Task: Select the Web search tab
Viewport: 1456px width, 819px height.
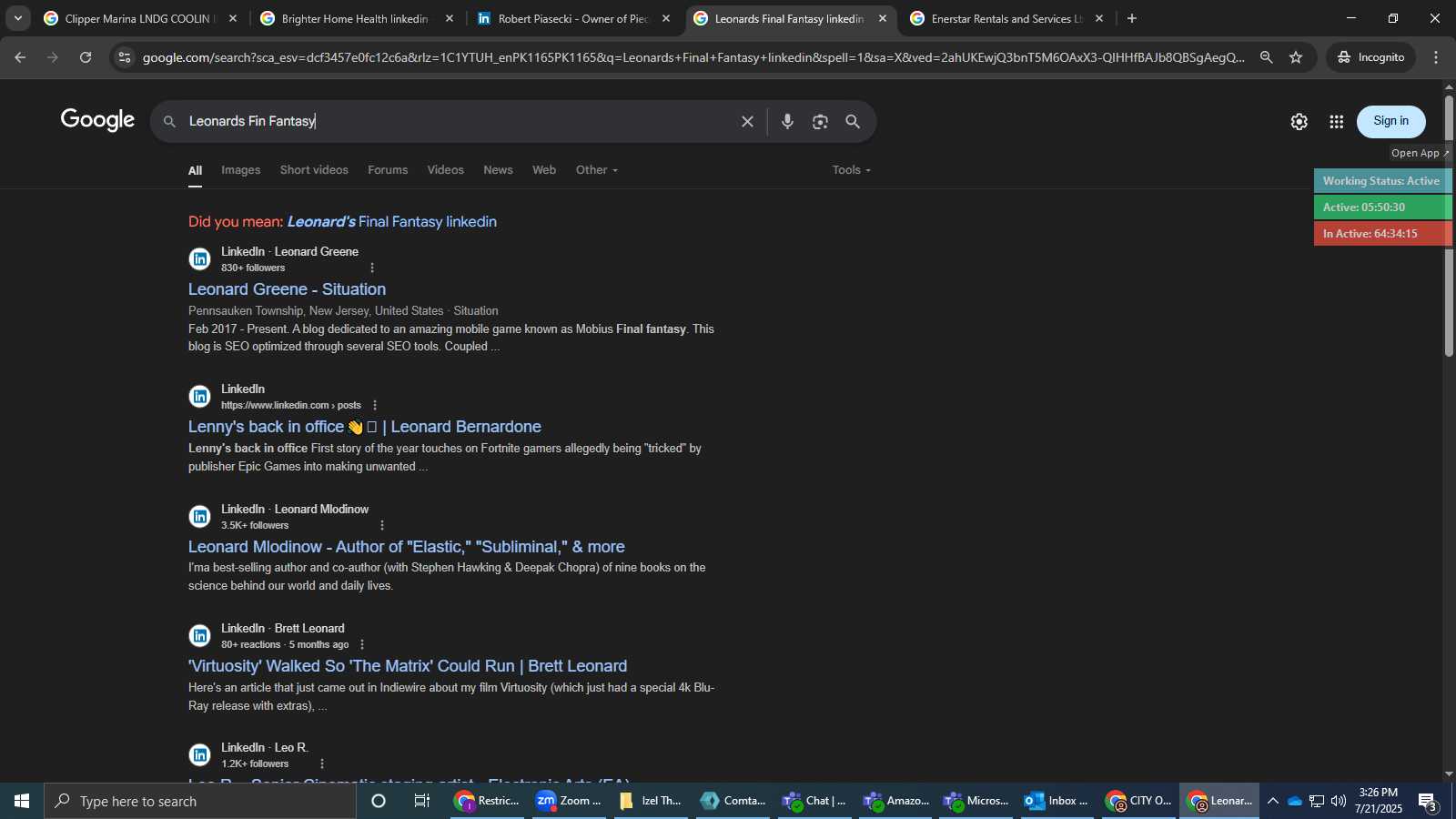Action: point(544,170)
